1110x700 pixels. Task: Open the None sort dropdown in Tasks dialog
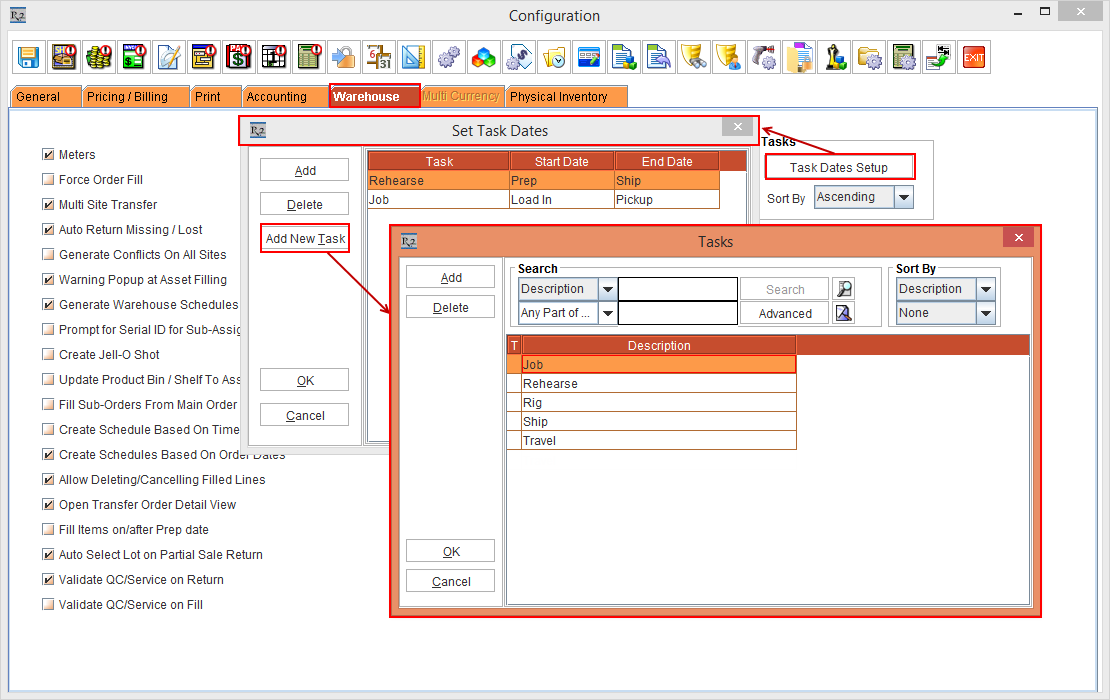985,312
